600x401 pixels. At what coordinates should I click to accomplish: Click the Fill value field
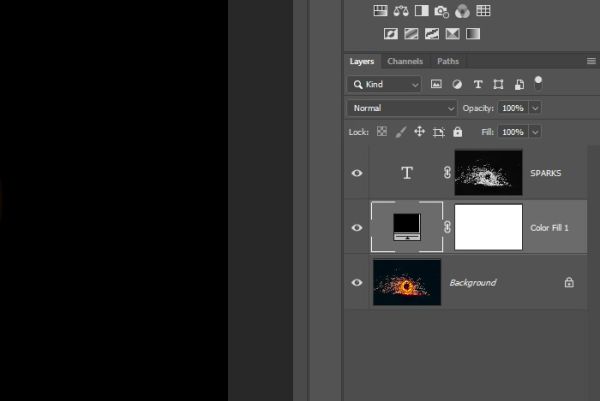pos(513,132)
